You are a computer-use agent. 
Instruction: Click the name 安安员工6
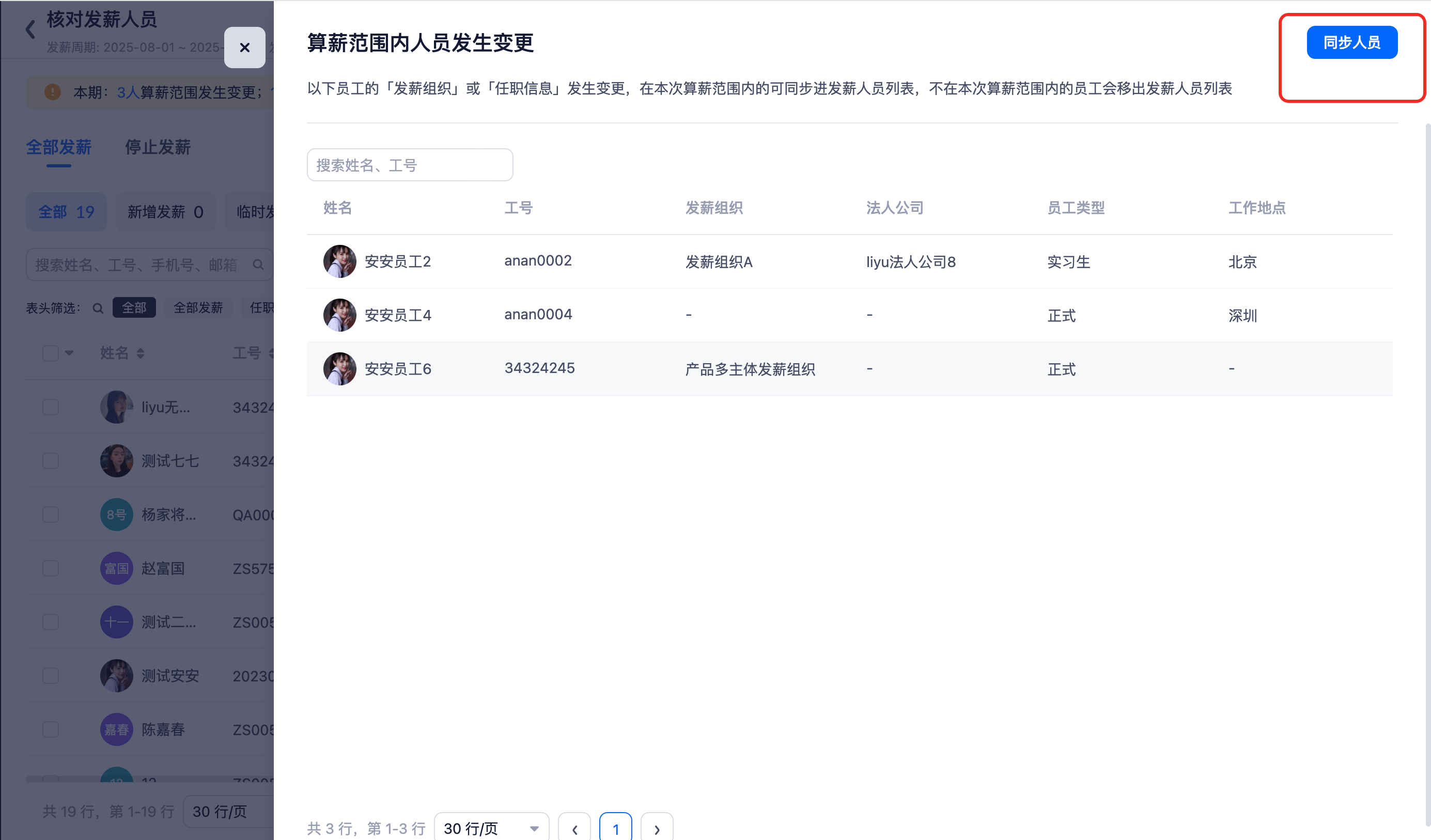coord(397,369)
